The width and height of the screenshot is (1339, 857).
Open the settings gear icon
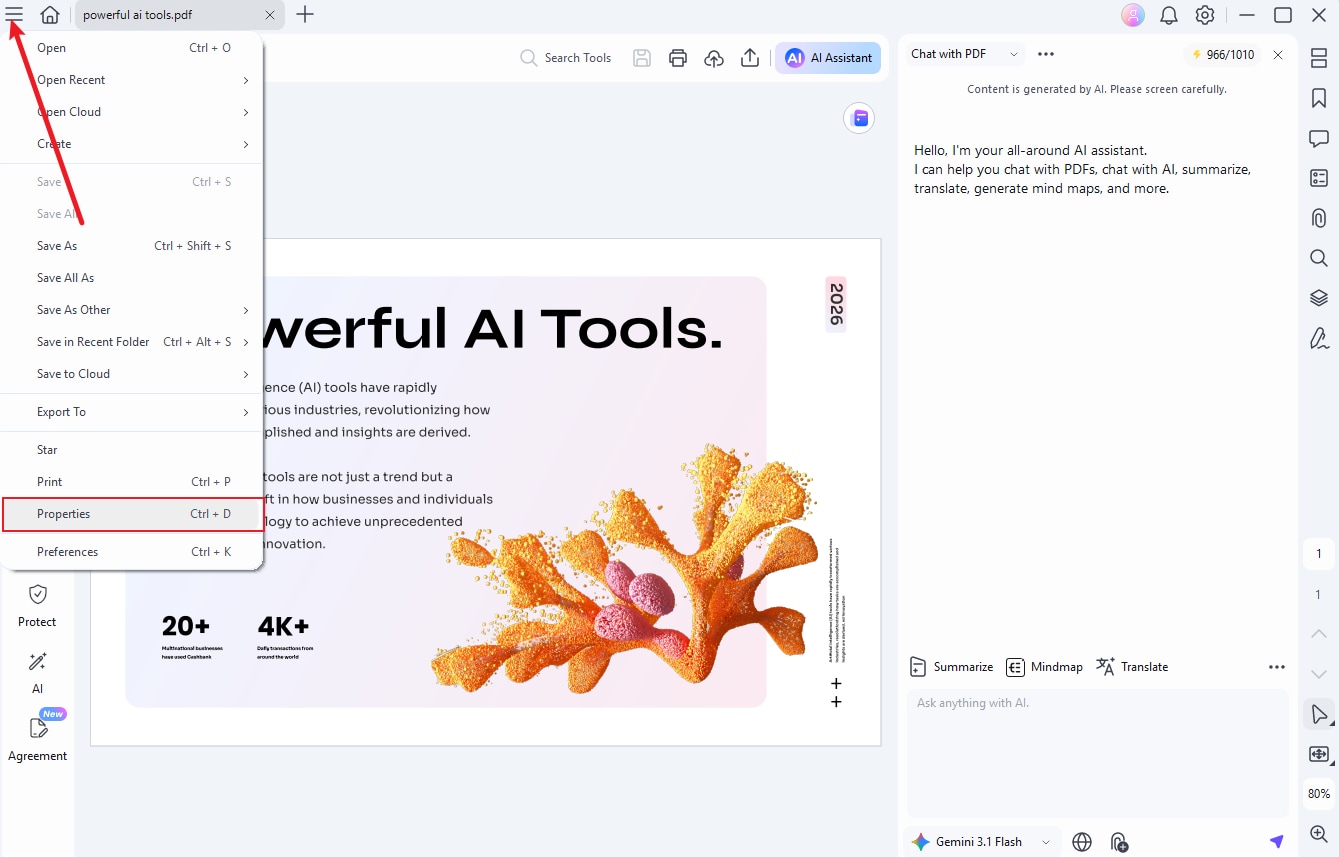[x=1205, y=15]
